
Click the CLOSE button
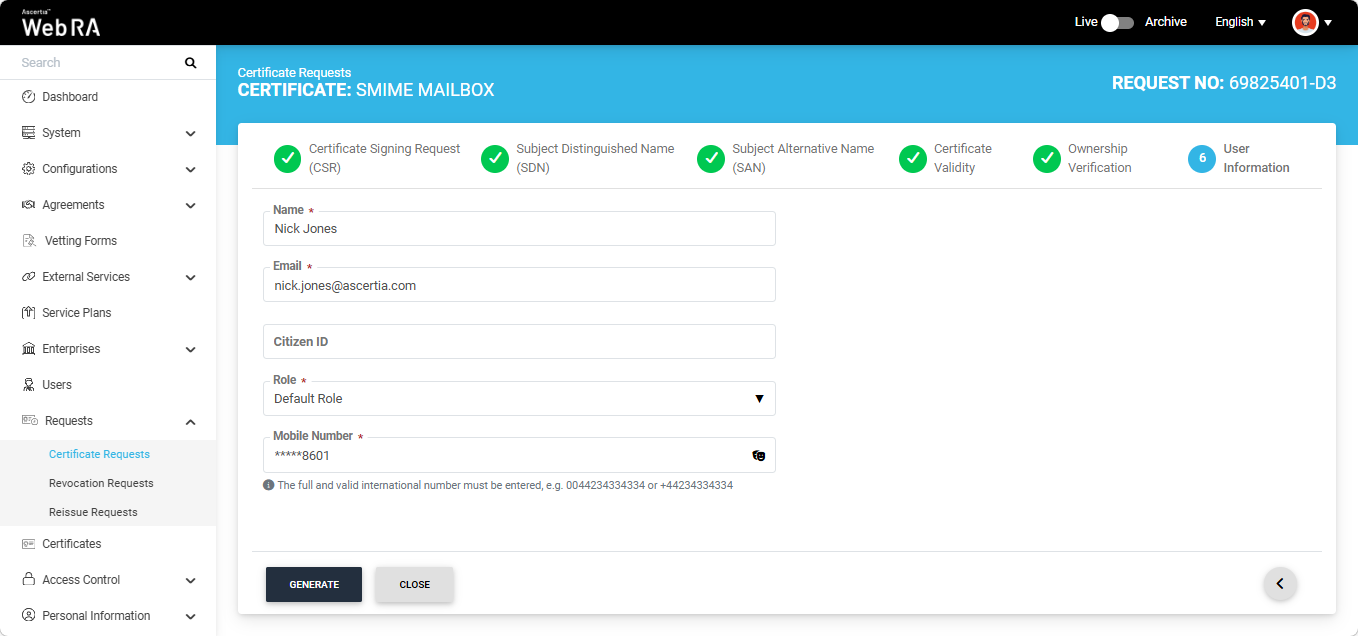tap(414, 585)
